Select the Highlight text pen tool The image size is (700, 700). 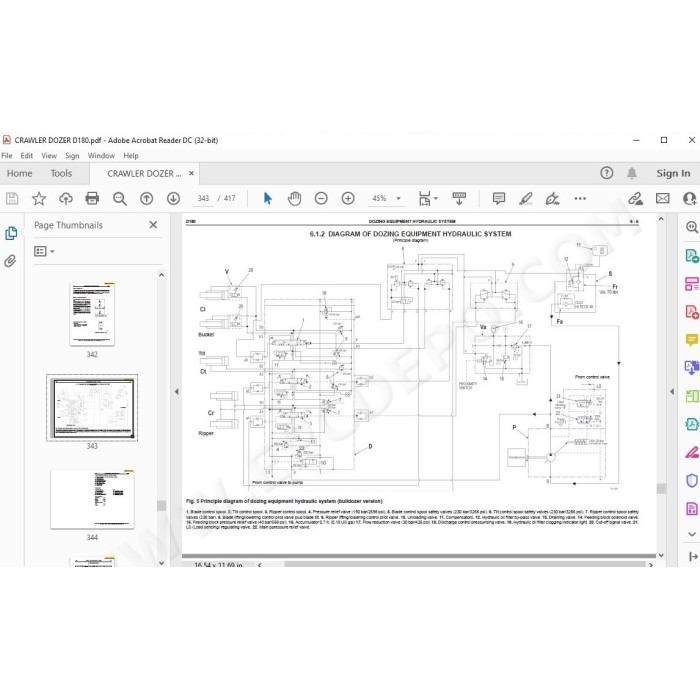point(526,198)
